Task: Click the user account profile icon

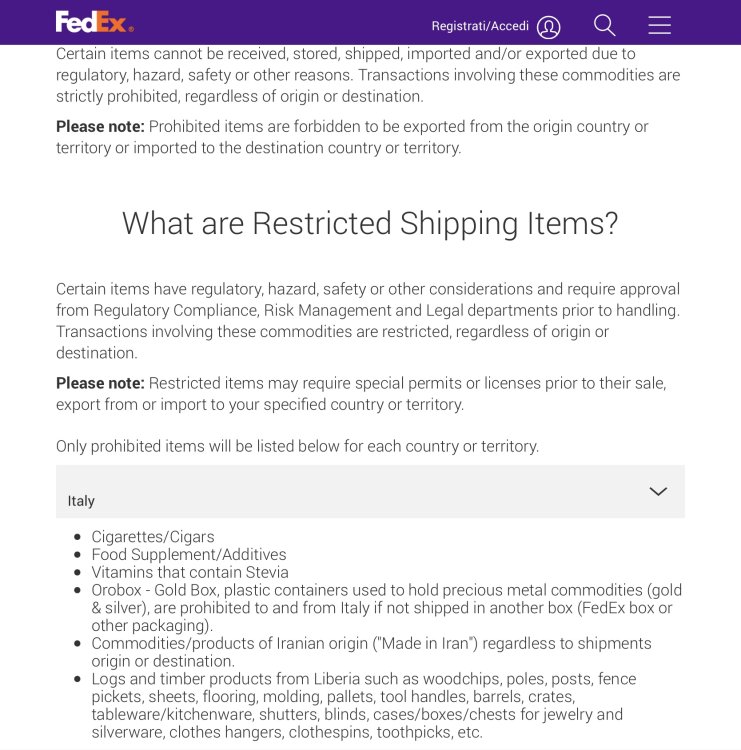Action: click(x=548, y=27)
